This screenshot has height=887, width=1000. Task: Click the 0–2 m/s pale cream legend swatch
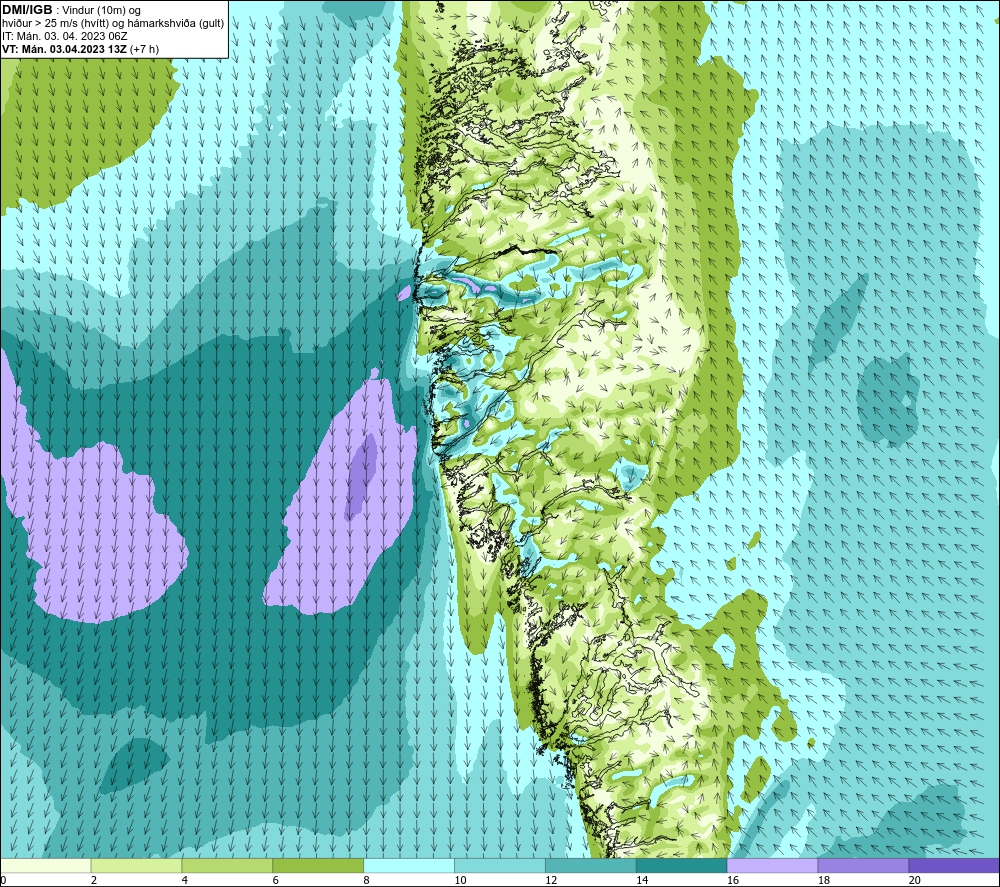pos(45,866)
